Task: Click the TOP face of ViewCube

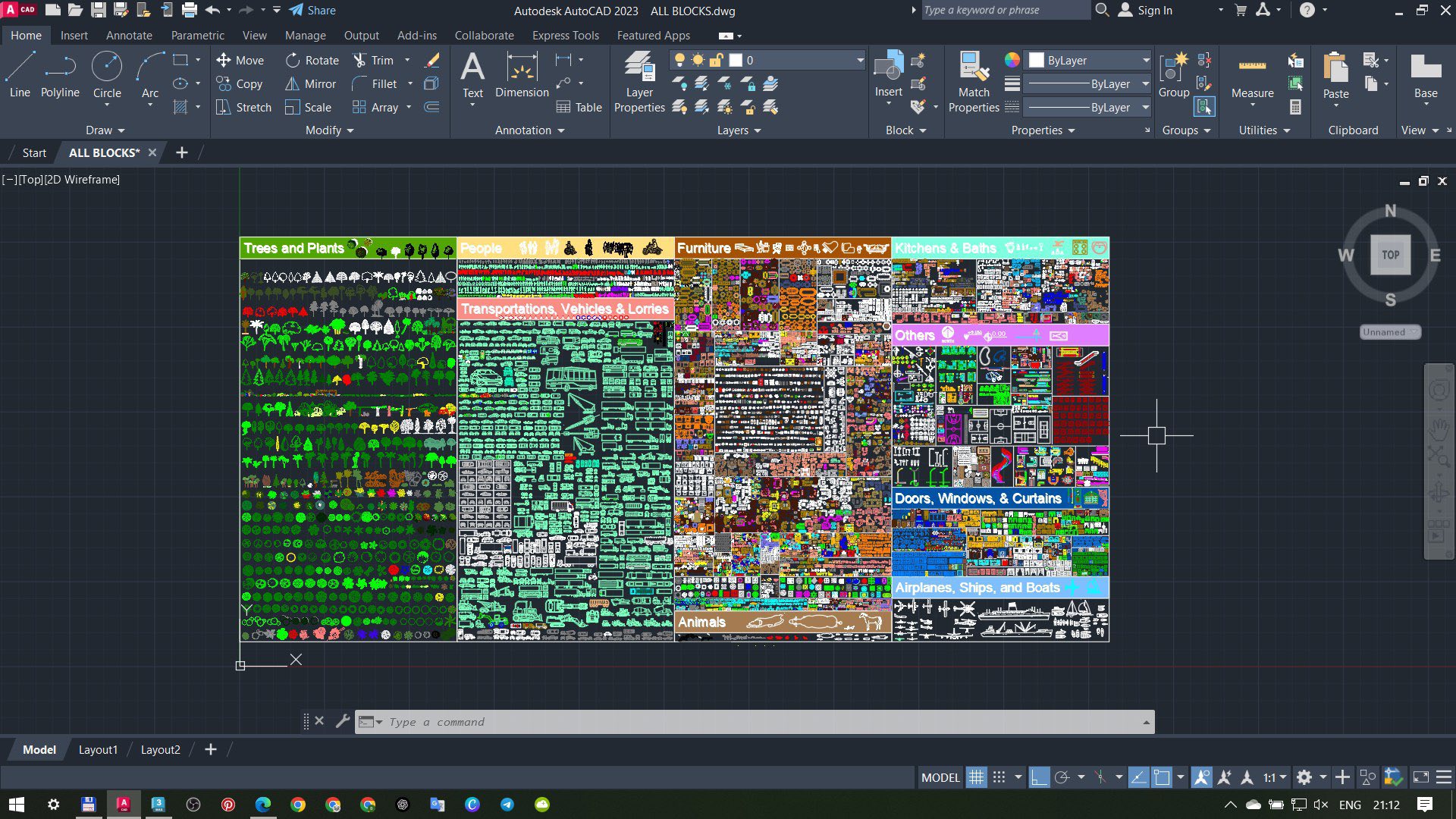Action: (x=1390, y=255)
